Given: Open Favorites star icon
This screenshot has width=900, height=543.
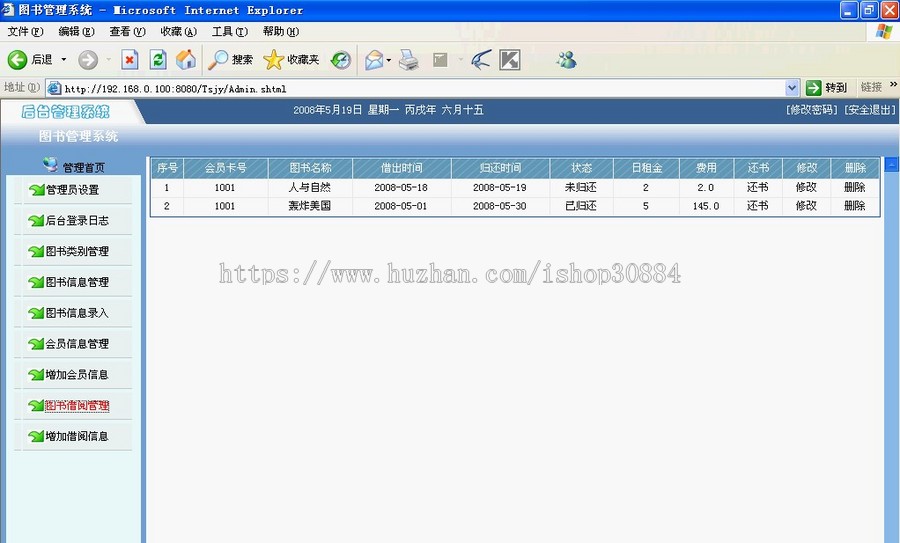Looking at the screenshot, I should (x=273, y=60).
